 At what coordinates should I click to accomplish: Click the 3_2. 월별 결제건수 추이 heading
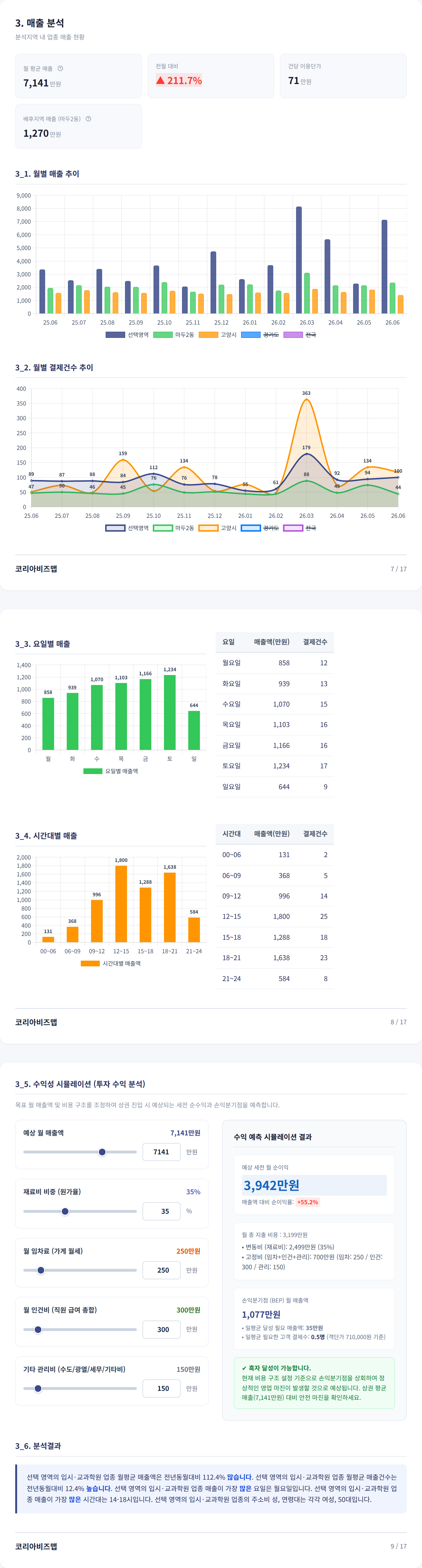[54, 367]
